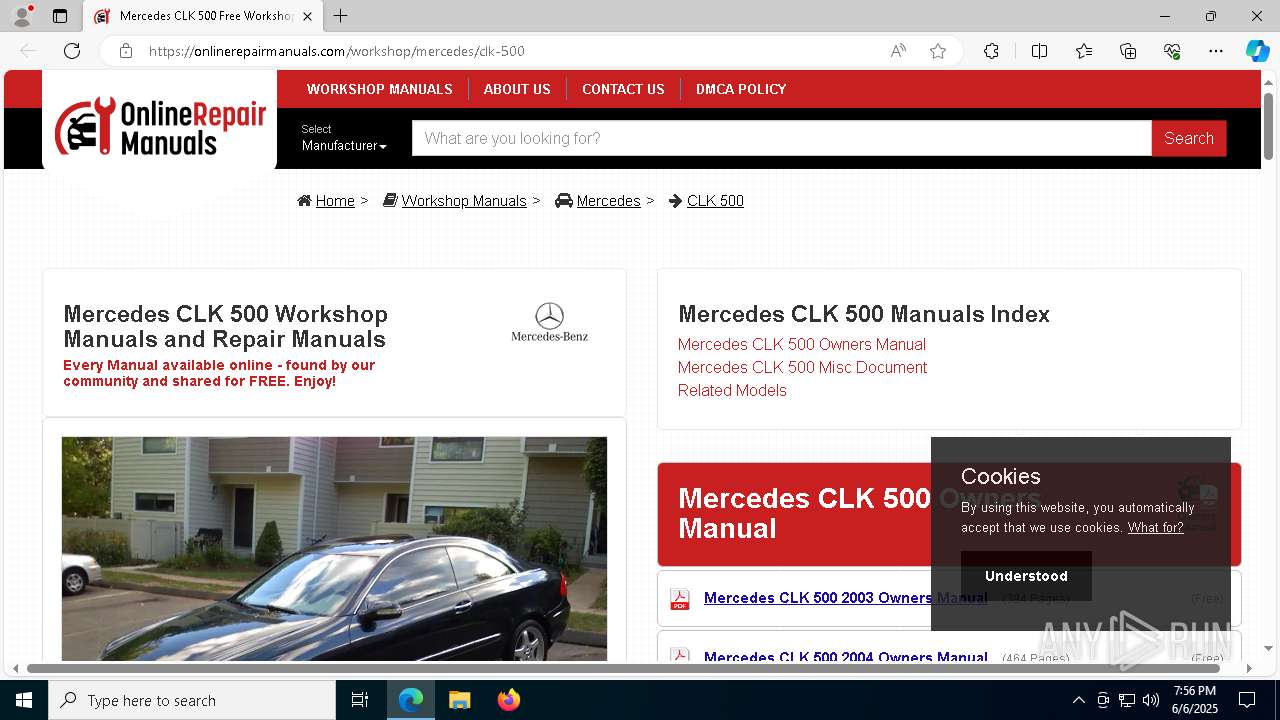Click the red Search button
This screenshot has height=720, width=1280.
pos(1189,138)
